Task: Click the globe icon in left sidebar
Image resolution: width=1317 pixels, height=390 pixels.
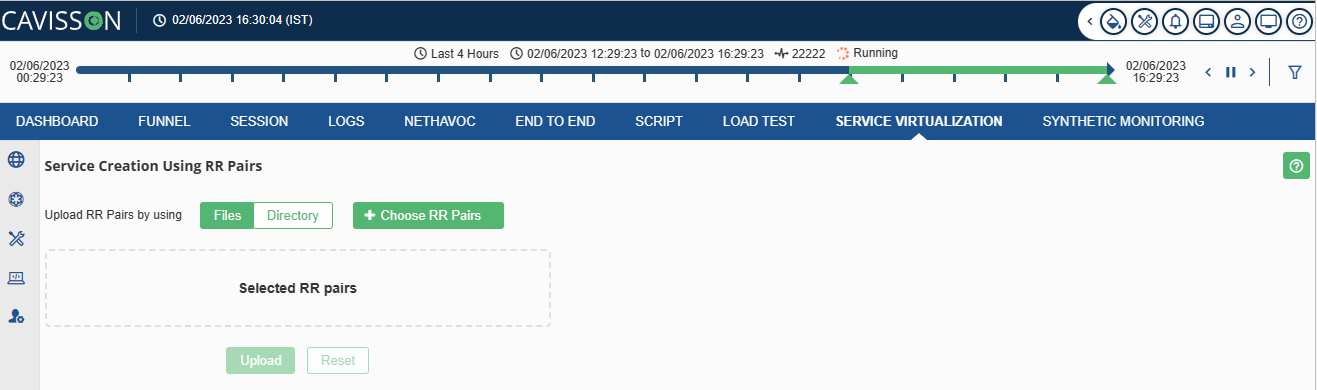Action: (16, 160)
